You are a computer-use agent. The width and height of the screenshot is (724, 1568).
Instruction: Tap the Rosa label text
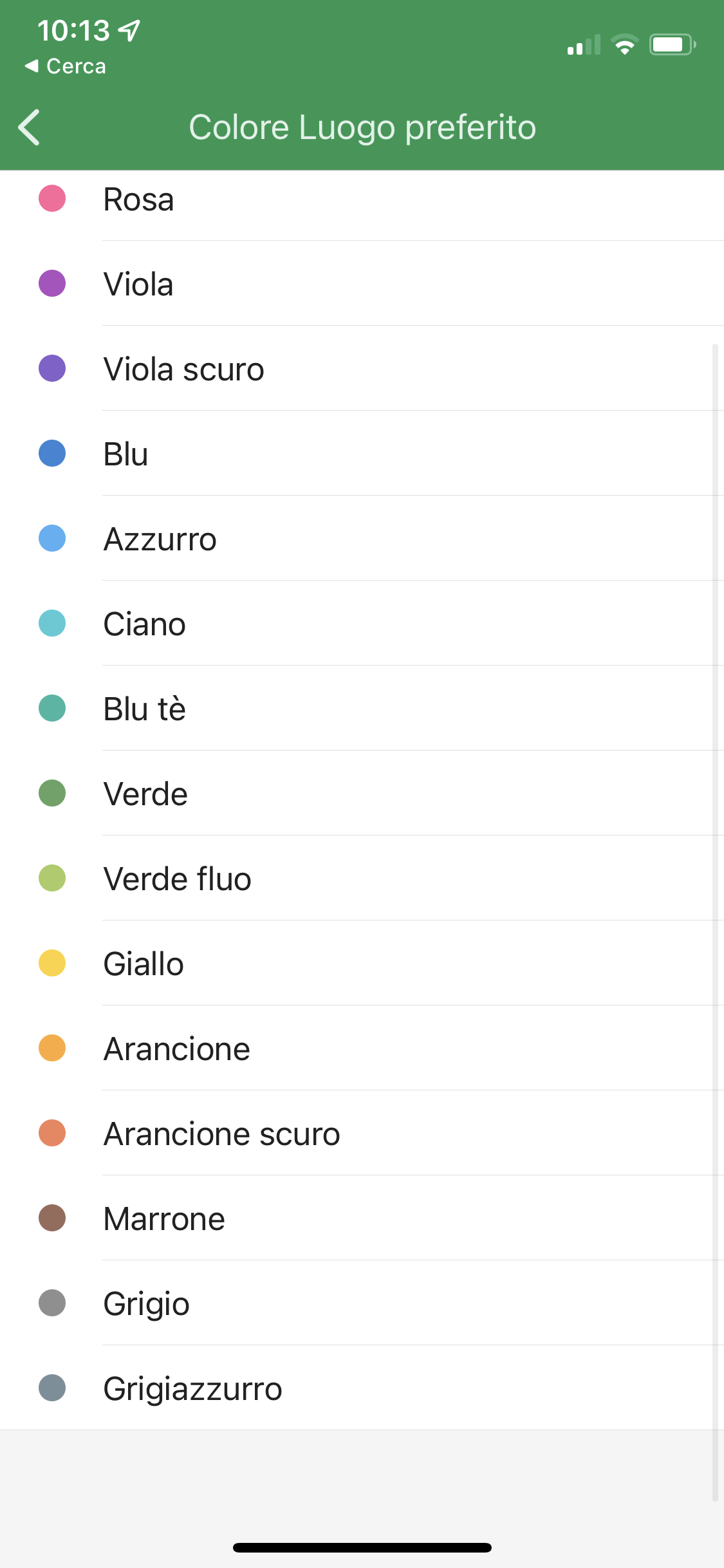click(138, 198)
